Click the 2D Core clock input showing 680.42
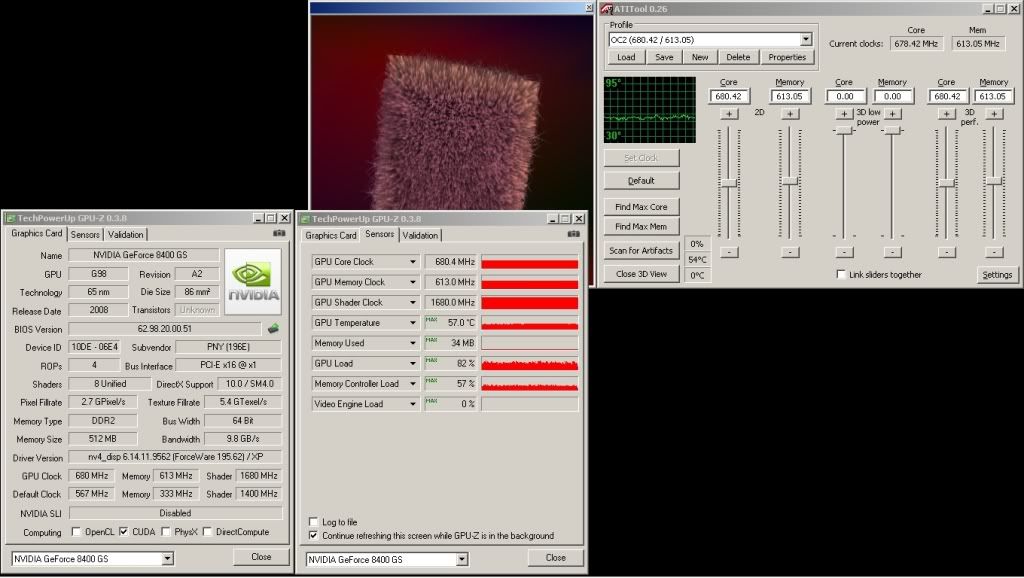The width and height of the screenshot is (1024, 578). click(729, 95)
